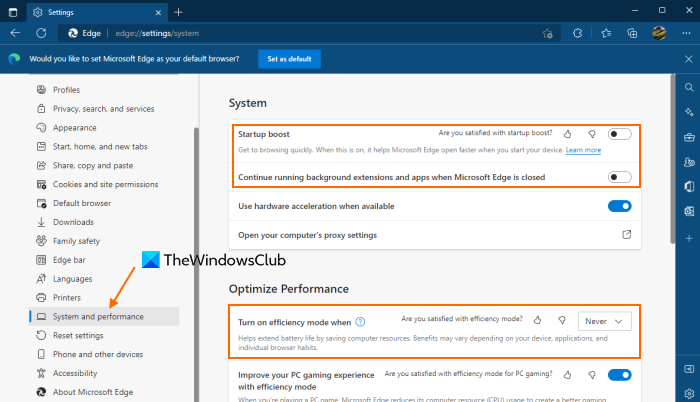Screen dimensions: 700x402
Task: Click the browser back arrow
Action: tap(15, 33)
